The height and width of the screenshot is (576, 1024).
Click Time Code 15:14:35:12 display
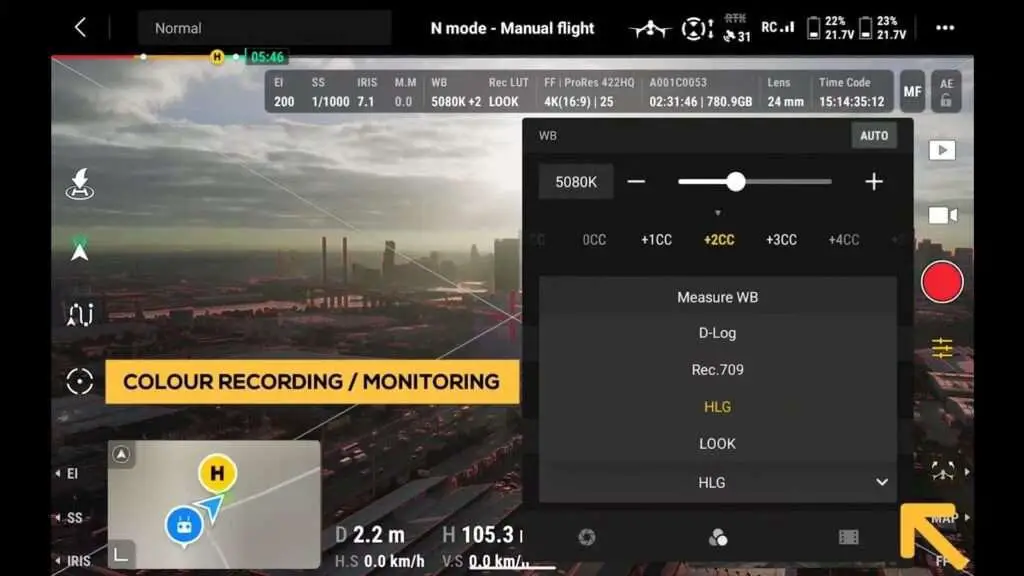[x=852, y=92]
